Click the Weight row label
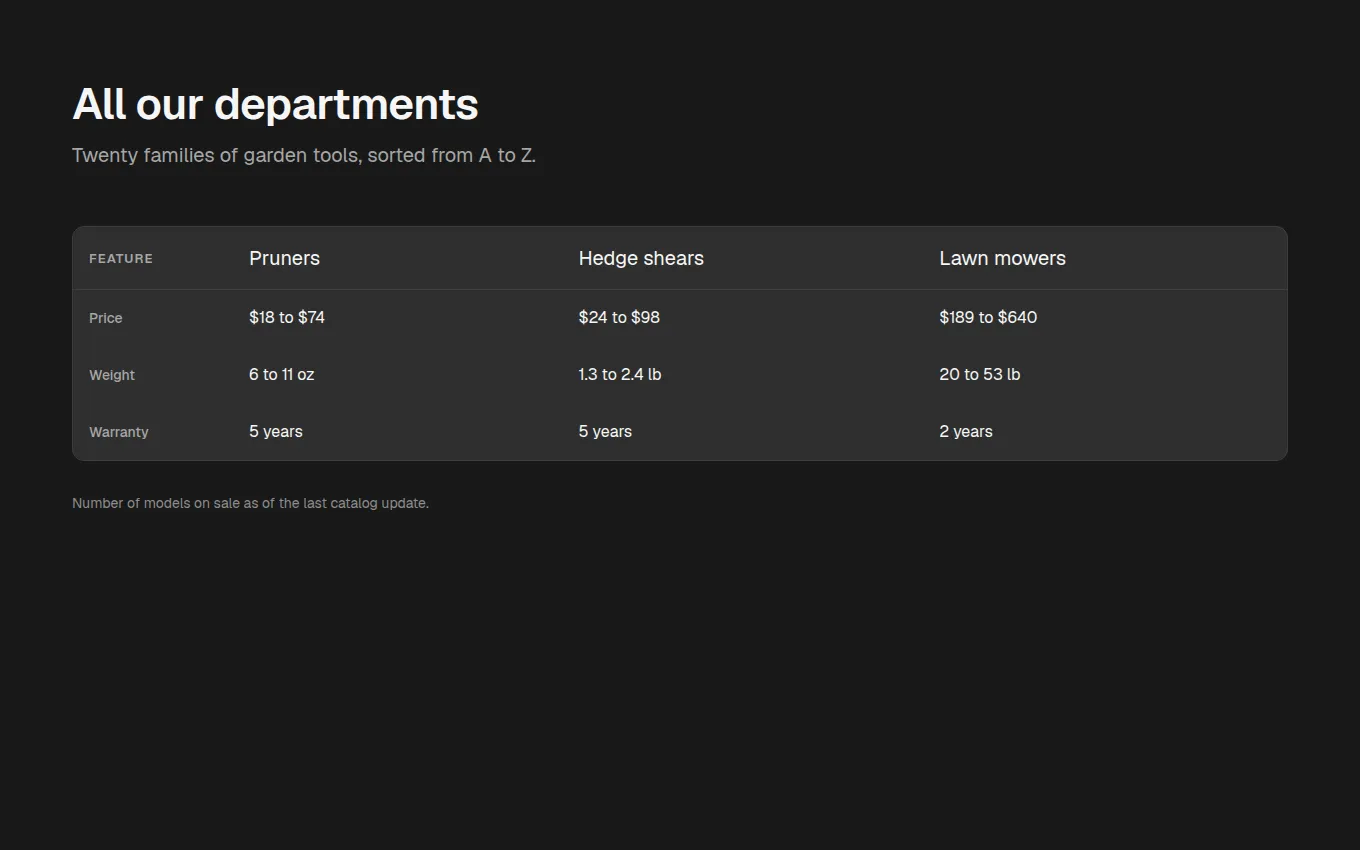Screen dimensions: 1360x850 pos(112,375)
